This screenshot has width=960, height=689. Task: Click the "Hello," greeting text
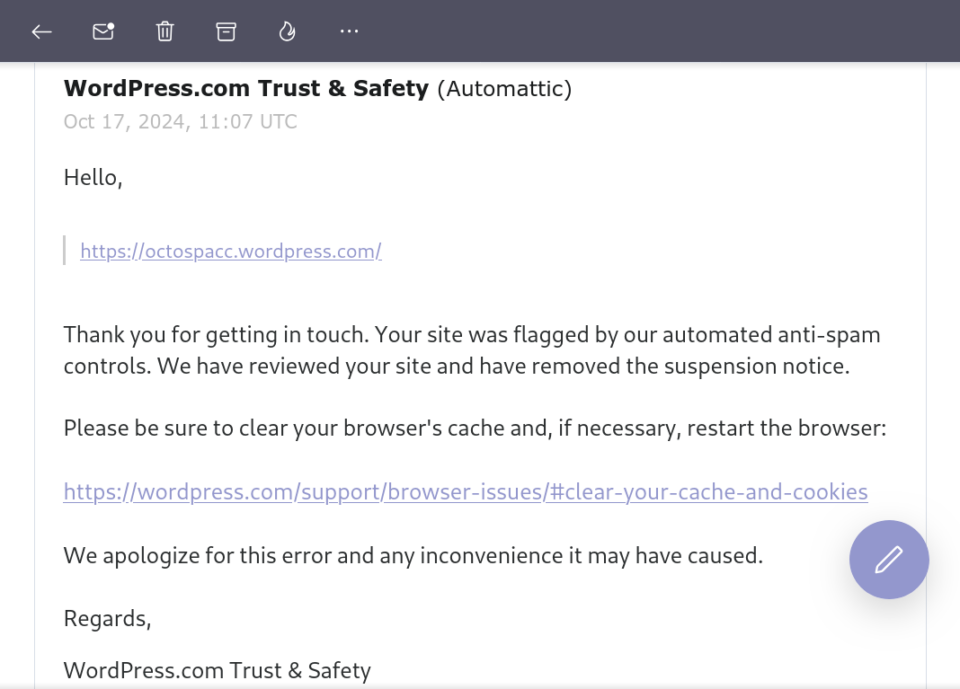[93, 178]
